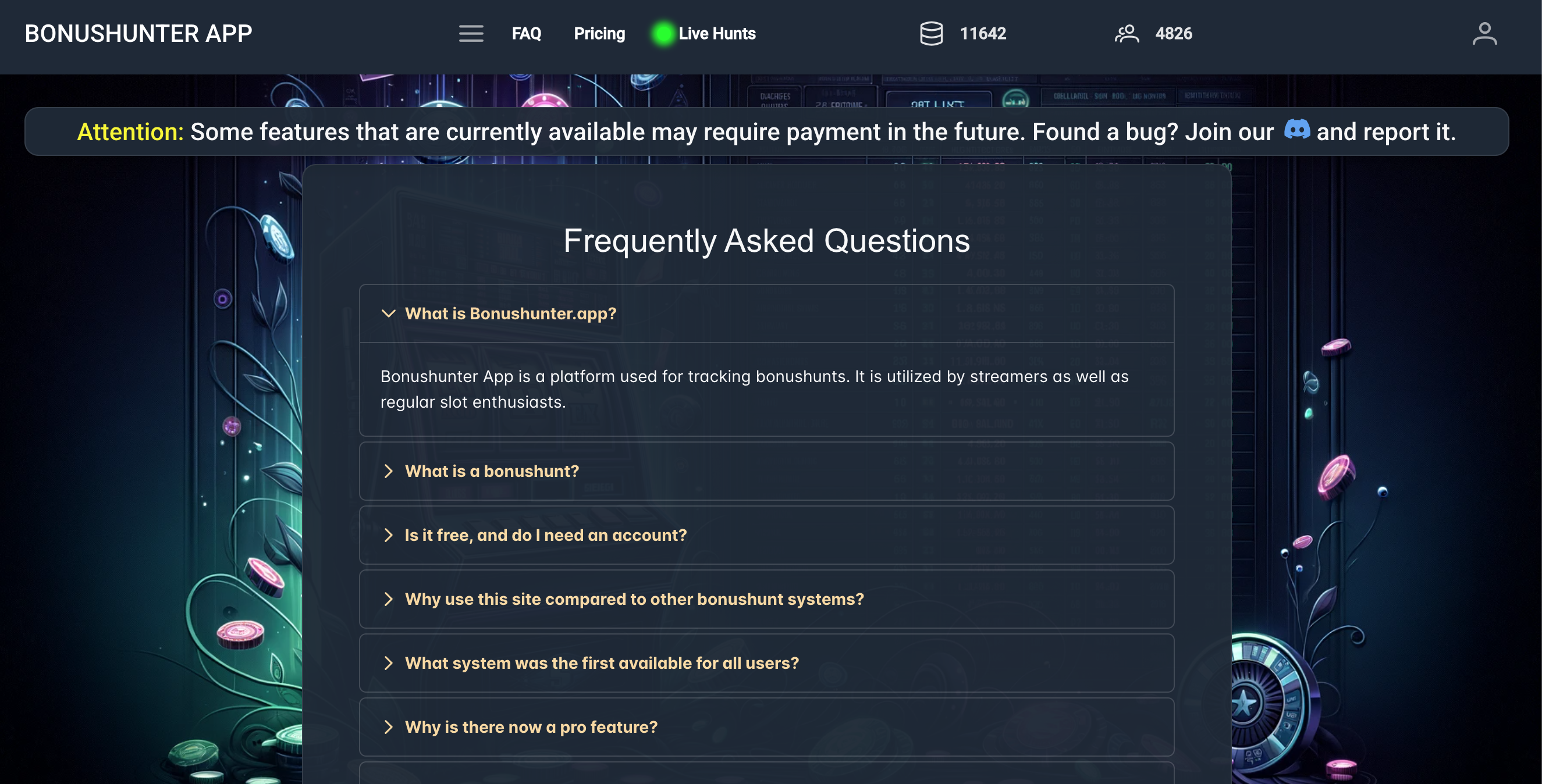Screen dimensions: 1542x784
Task: Click the green Live Hunts indicator dot
Action: point(663,34)
